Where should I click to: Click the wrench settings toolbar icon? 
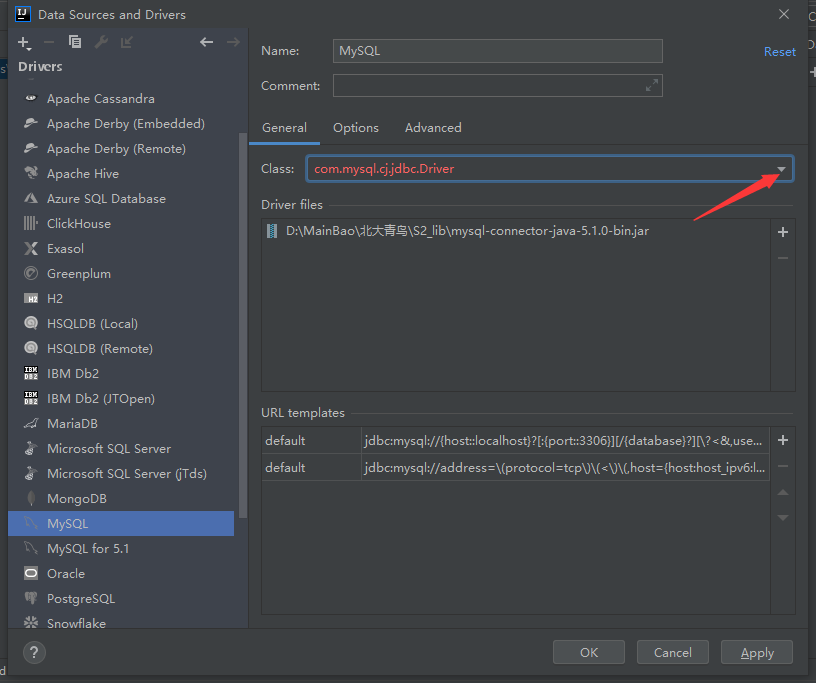(101, 42)
